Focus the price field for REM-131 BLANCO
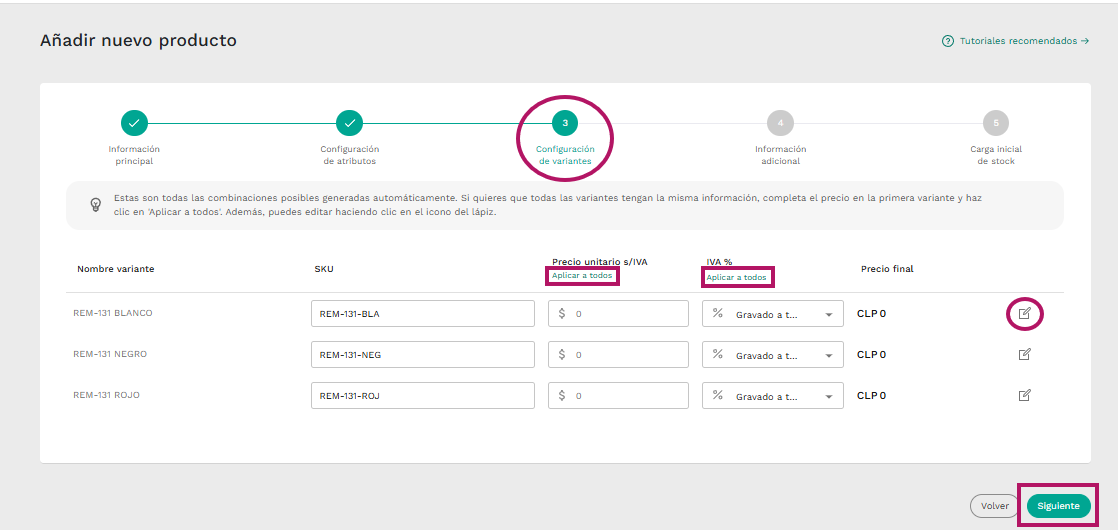 [x=618, y=314]
